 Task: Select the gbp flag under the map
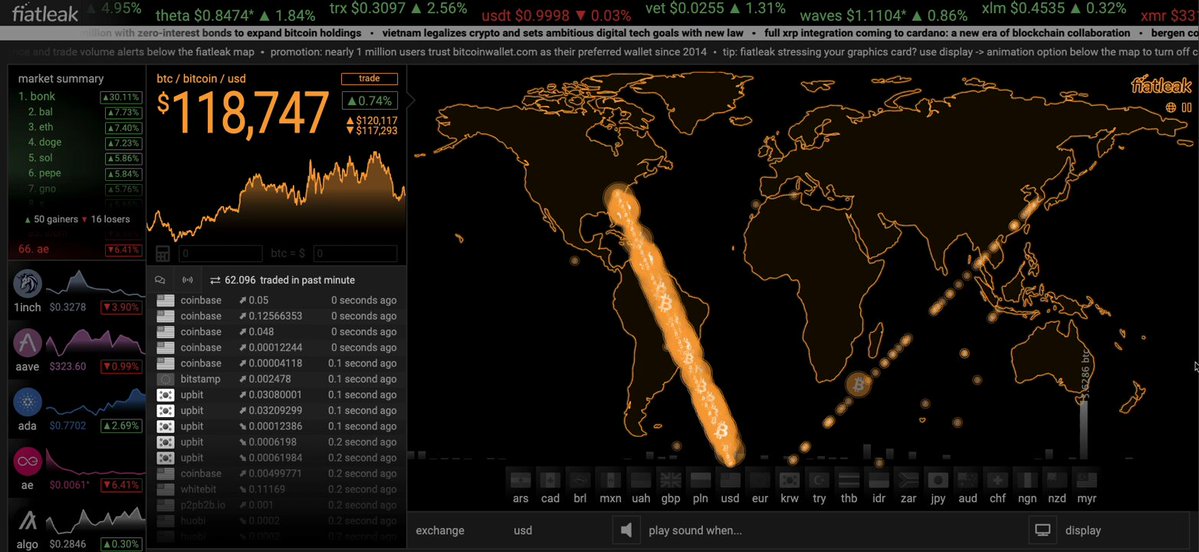pos(671,480)
